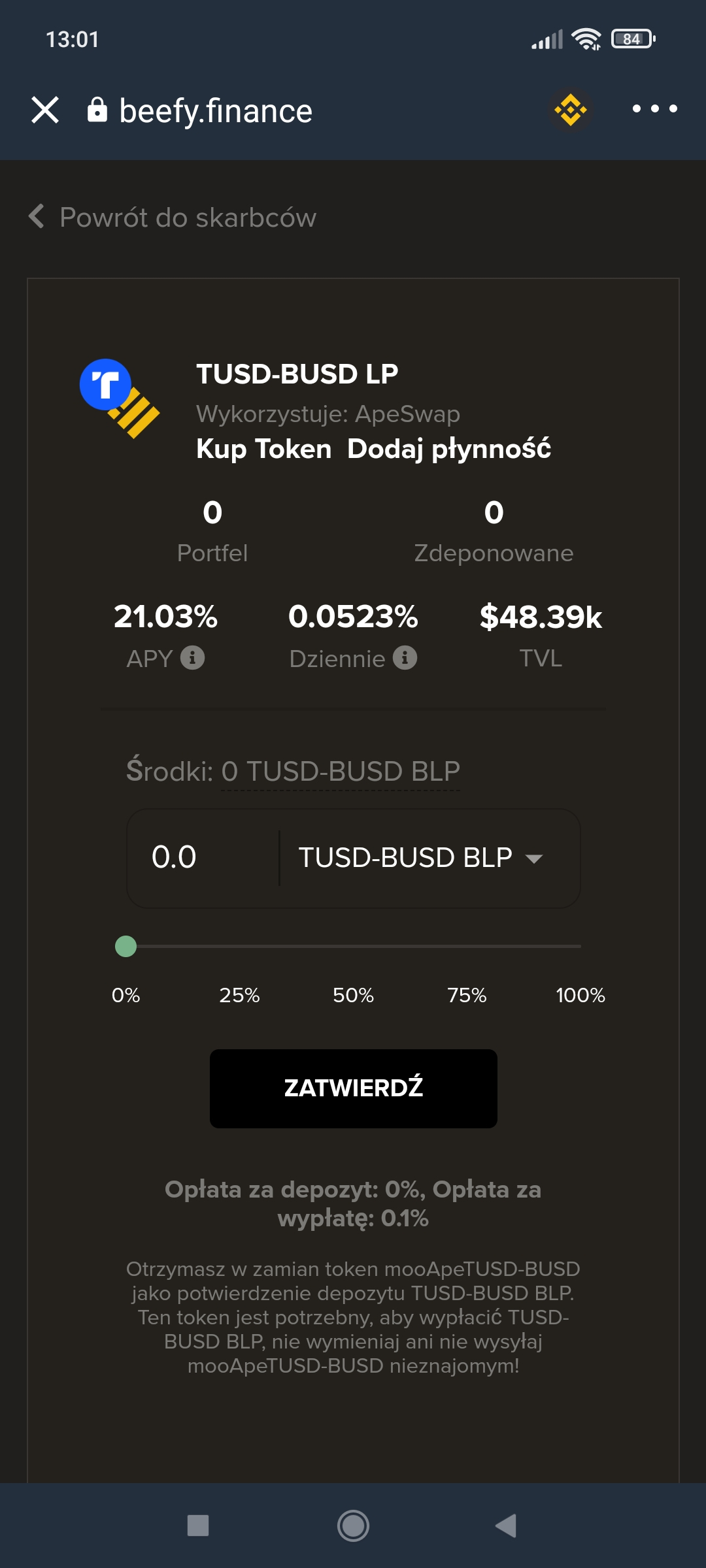Tap the Android recent apps square
Image resolution: width=706 pixels, height=1568 pixels.
click(198, 1526)
